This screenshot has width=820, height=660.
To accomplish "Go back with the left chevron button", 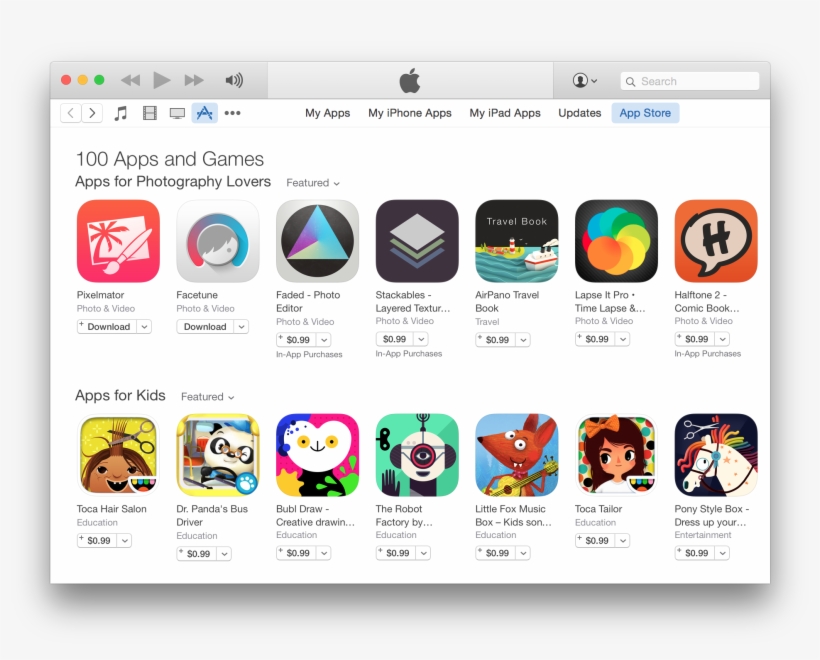I will point(71,113).
